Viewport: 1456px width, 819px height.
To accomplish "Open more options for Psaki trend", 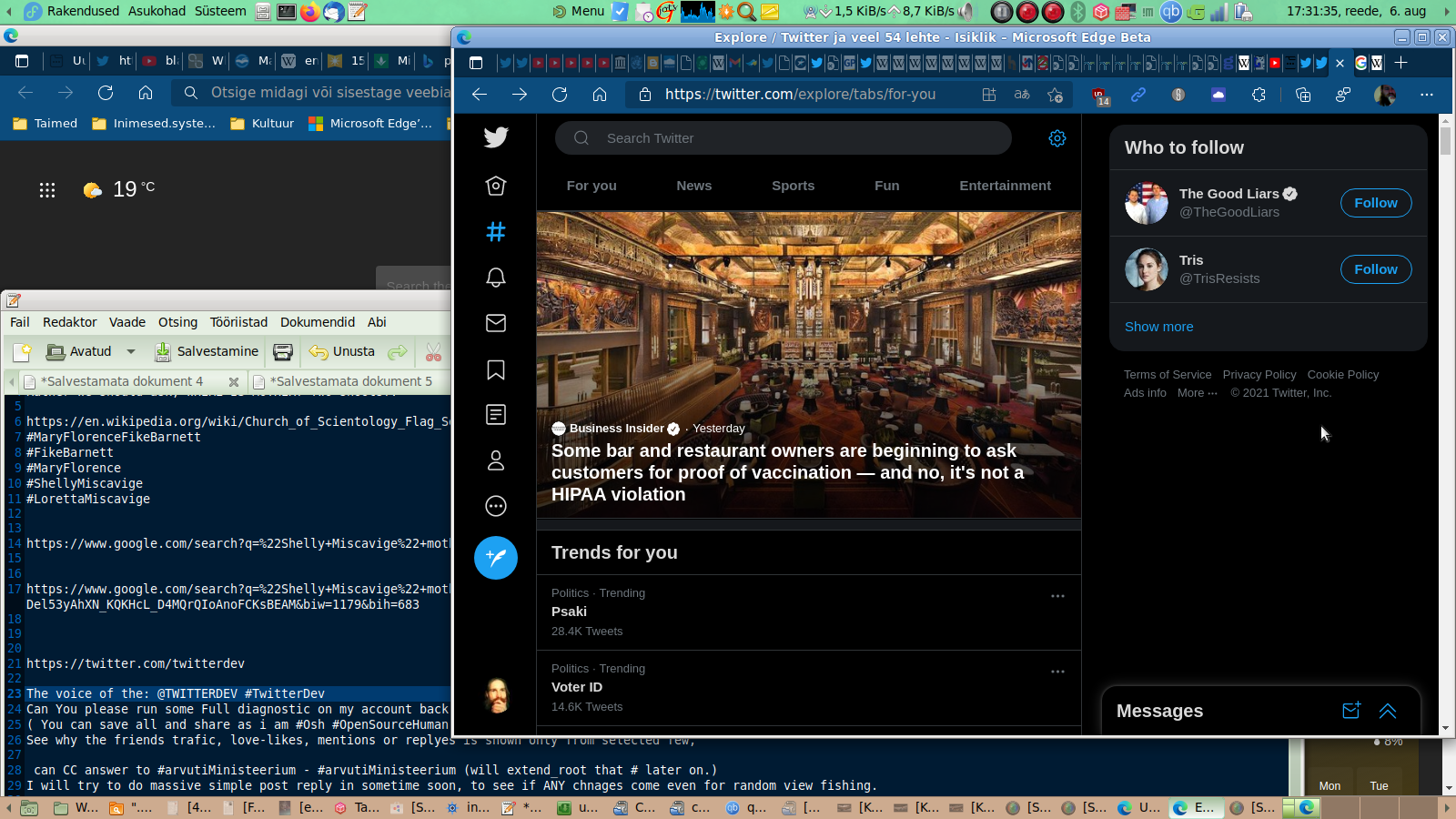I will click(1057, 596).
